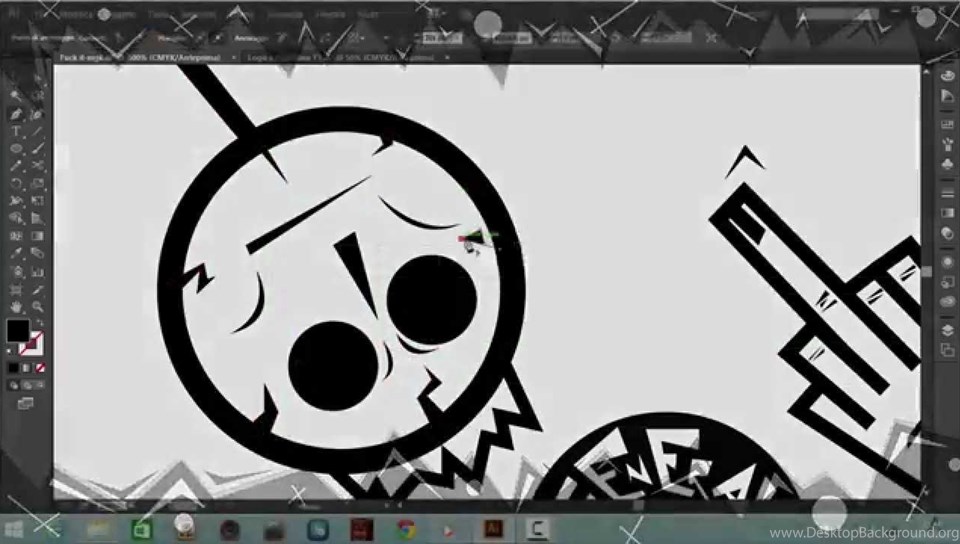Select the Paintbrush tool

tap(38, 149)
